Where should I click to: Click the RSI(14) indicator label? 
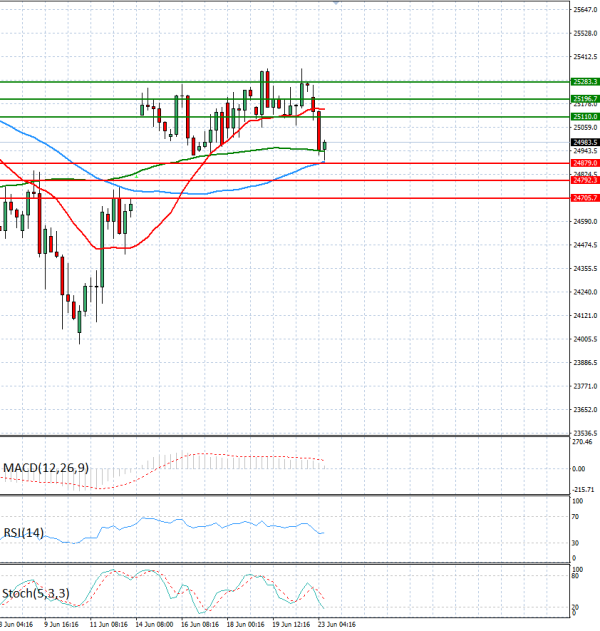pyautogui.click(x=23, y=533)
